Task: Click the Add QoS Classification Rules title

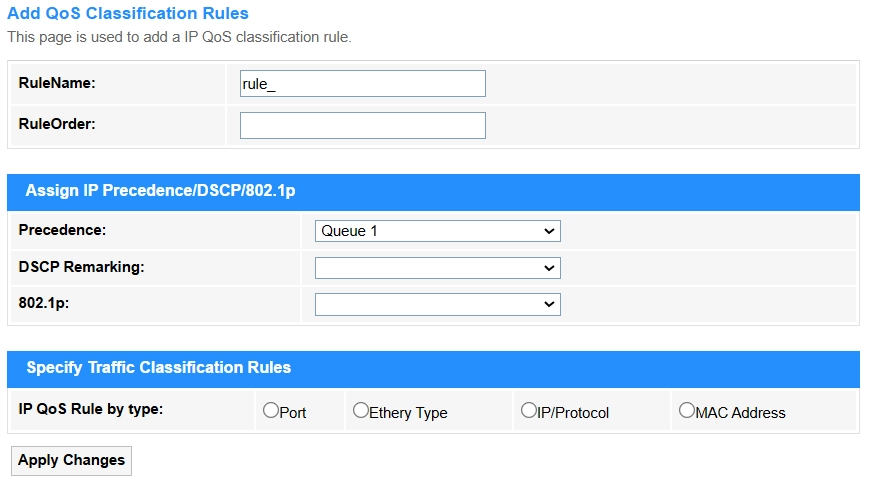Action: tap(127, 14)
